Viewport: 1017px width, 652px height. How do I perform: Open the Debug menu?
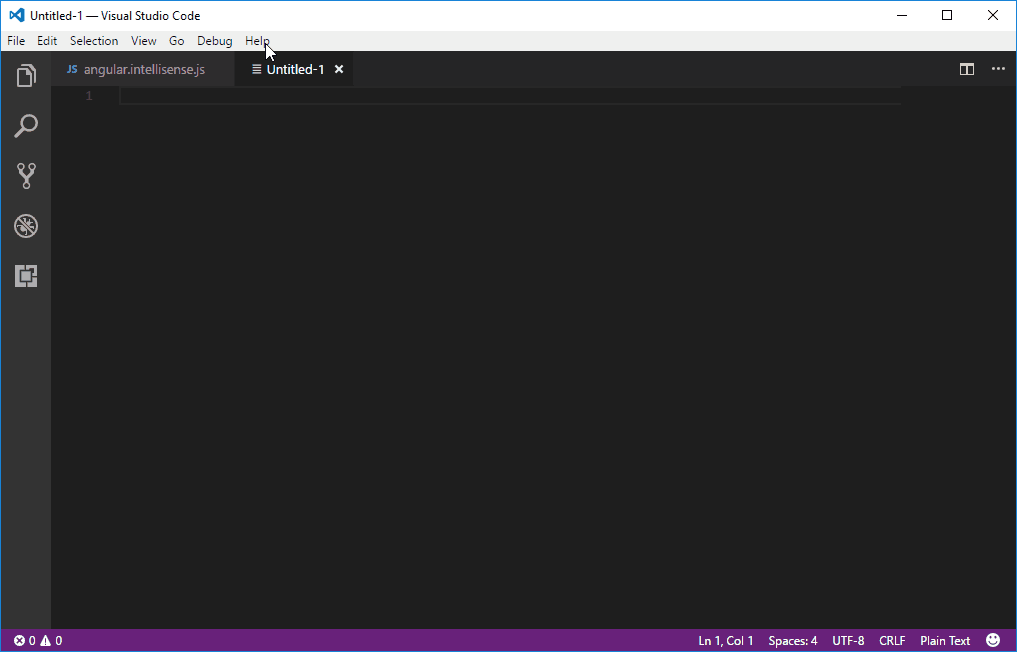click(x=215, y=41)
